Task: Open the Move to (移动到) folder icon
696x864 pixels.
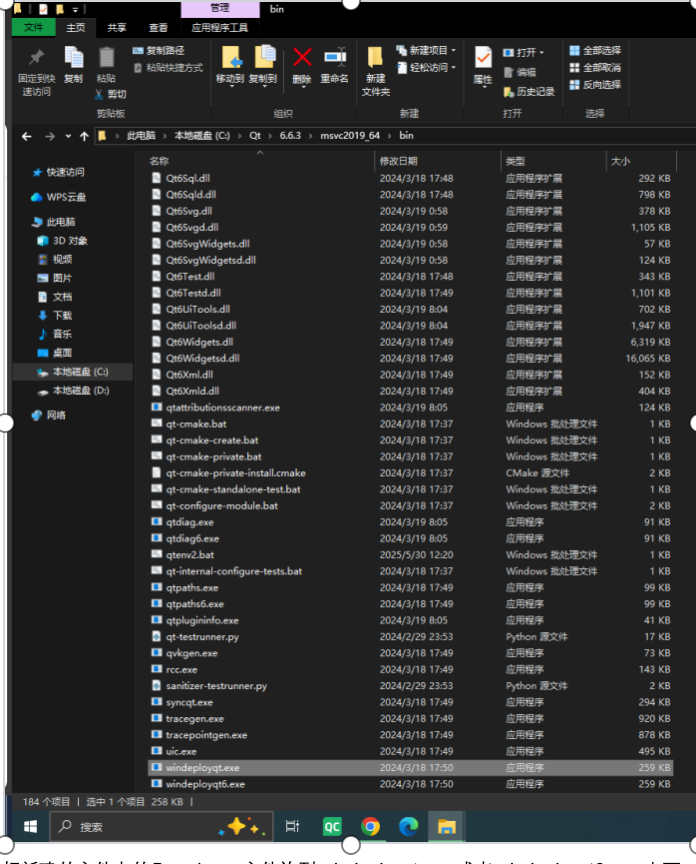Action: pos(230,57)
